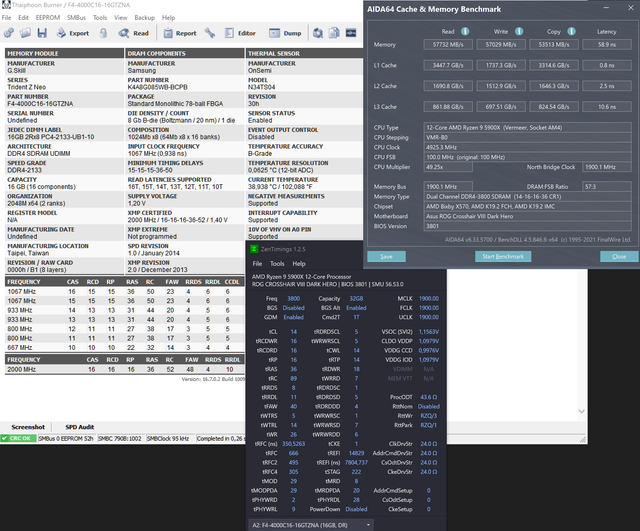Open a file via the folder icon

25,33
